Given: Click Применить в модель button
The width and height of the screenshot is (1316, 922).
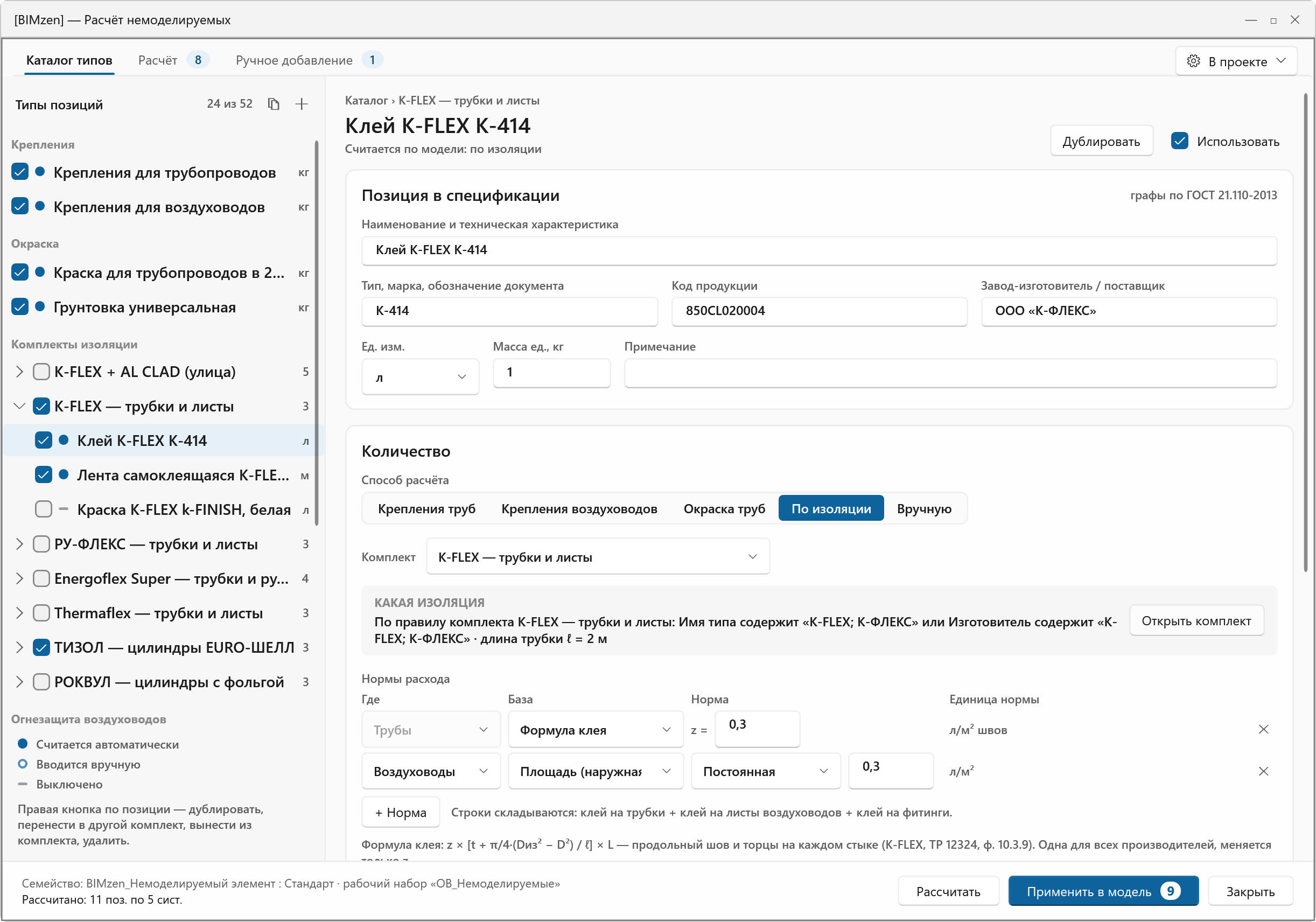Looking at the screenshot, I should (1103, 892).
